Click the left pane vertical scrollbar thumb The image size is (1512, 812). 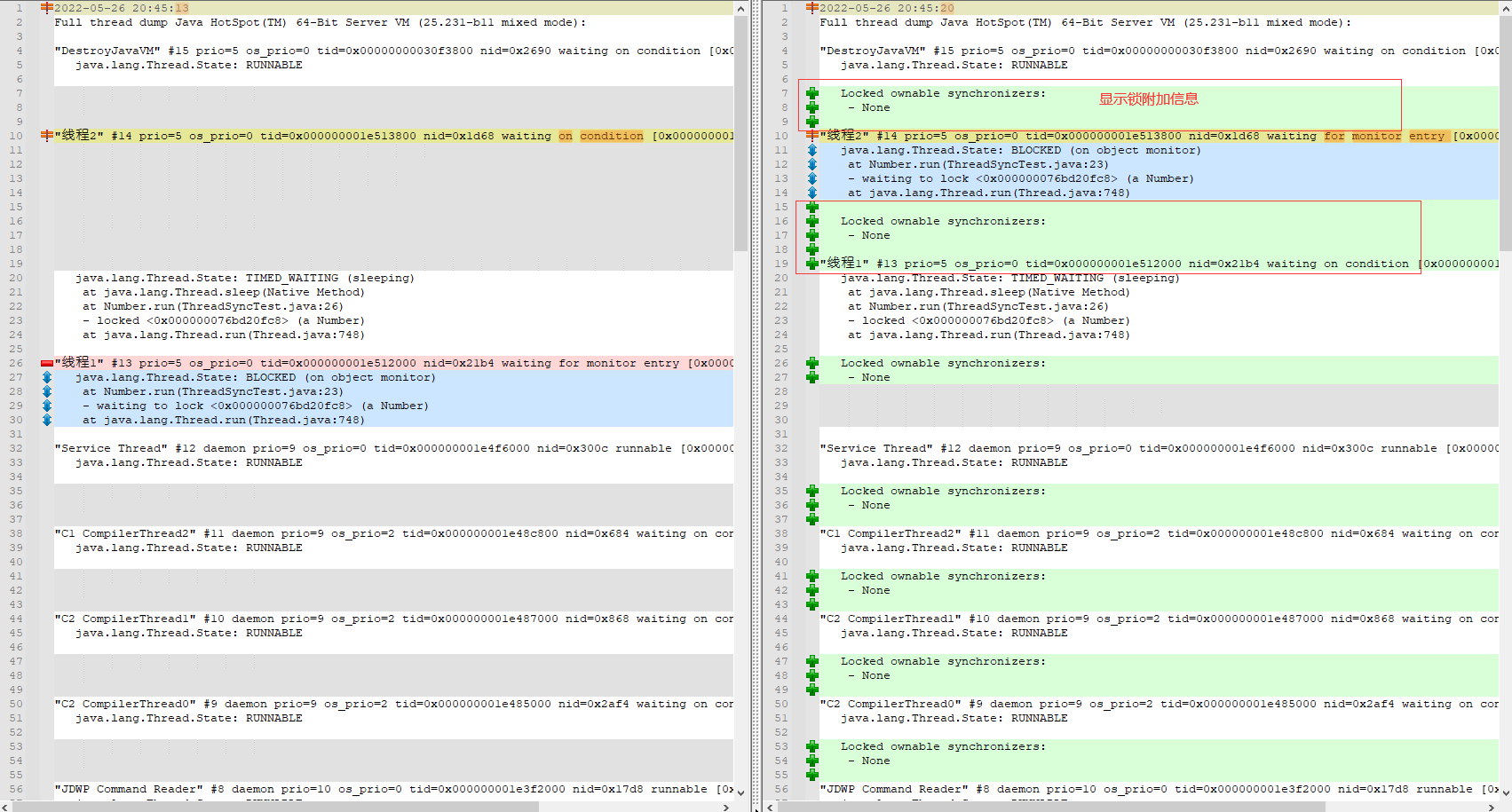[x=741, y=133]
